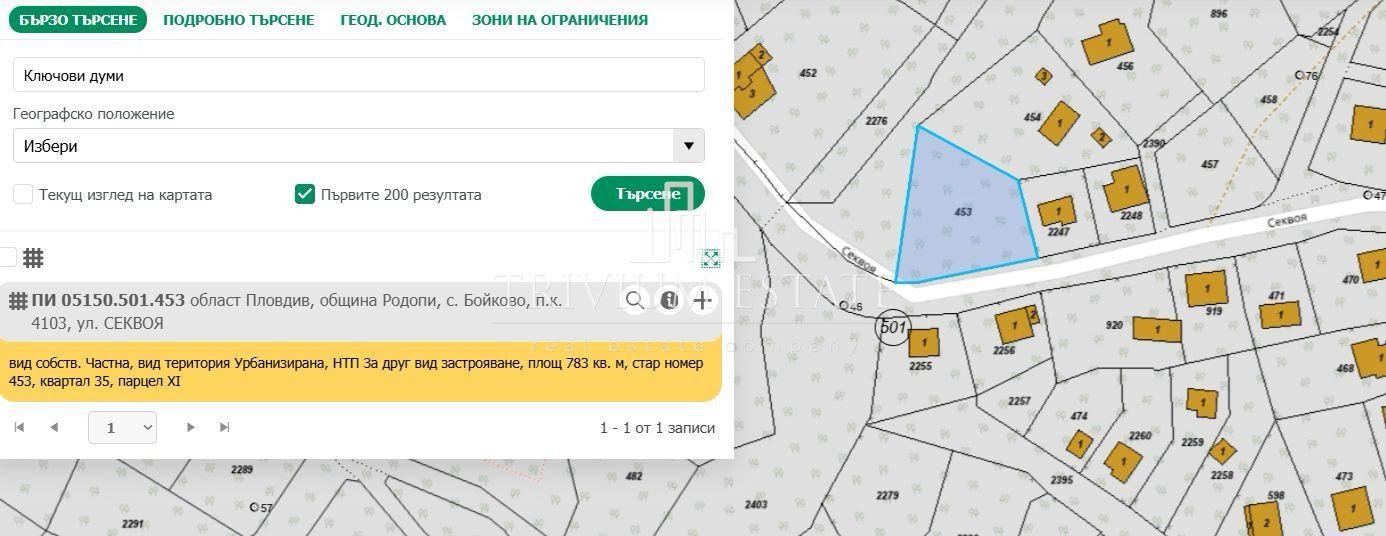This screenshot has height=536, width=1386.
Task: Click the grid icon above the results list
Action: 33,258
